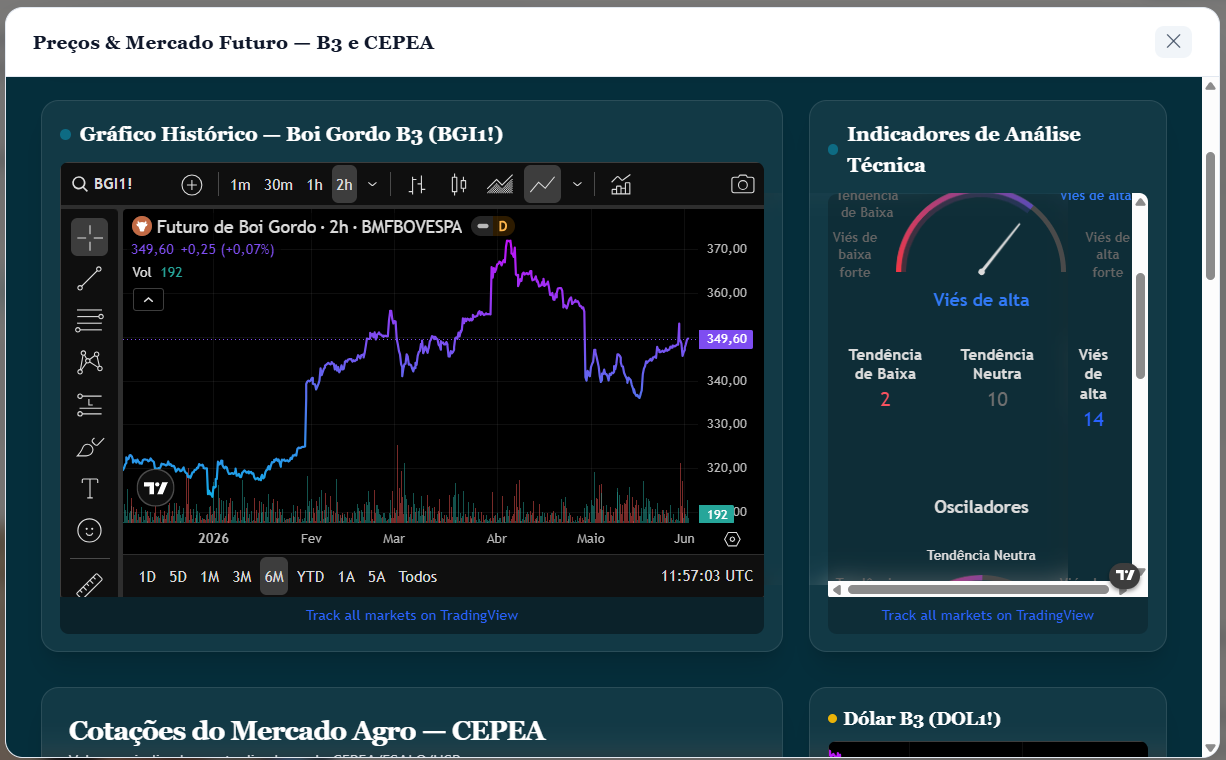Image resolution: width=1226 pixels, height=760 pixels.
Task: Select the forecasting and measurement tool
Action: tap(89, 405)
